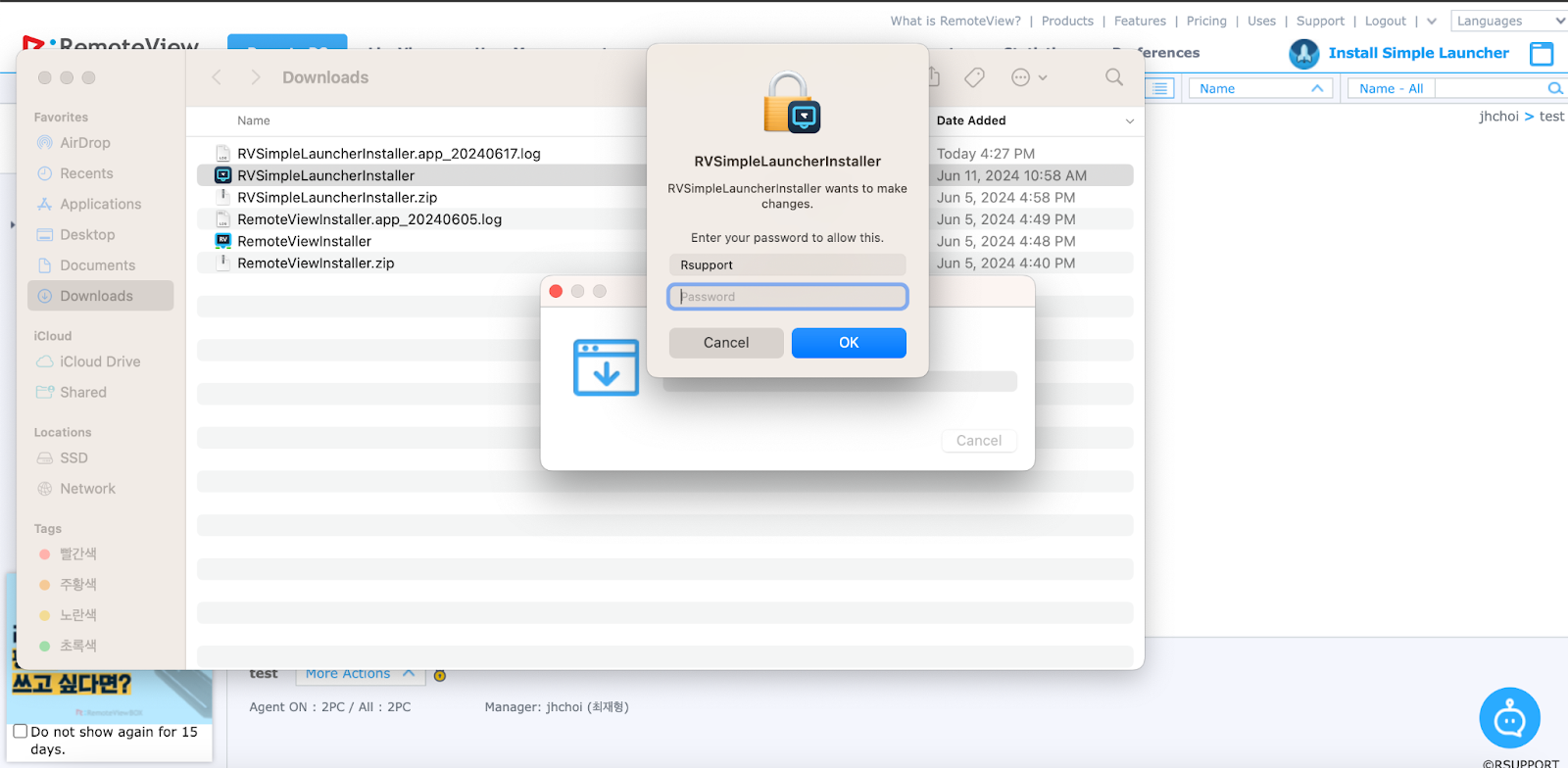1568x768 pixels.
Task: Switch to list view icon
Action: pyautogui.click(x=1160, y=88)
